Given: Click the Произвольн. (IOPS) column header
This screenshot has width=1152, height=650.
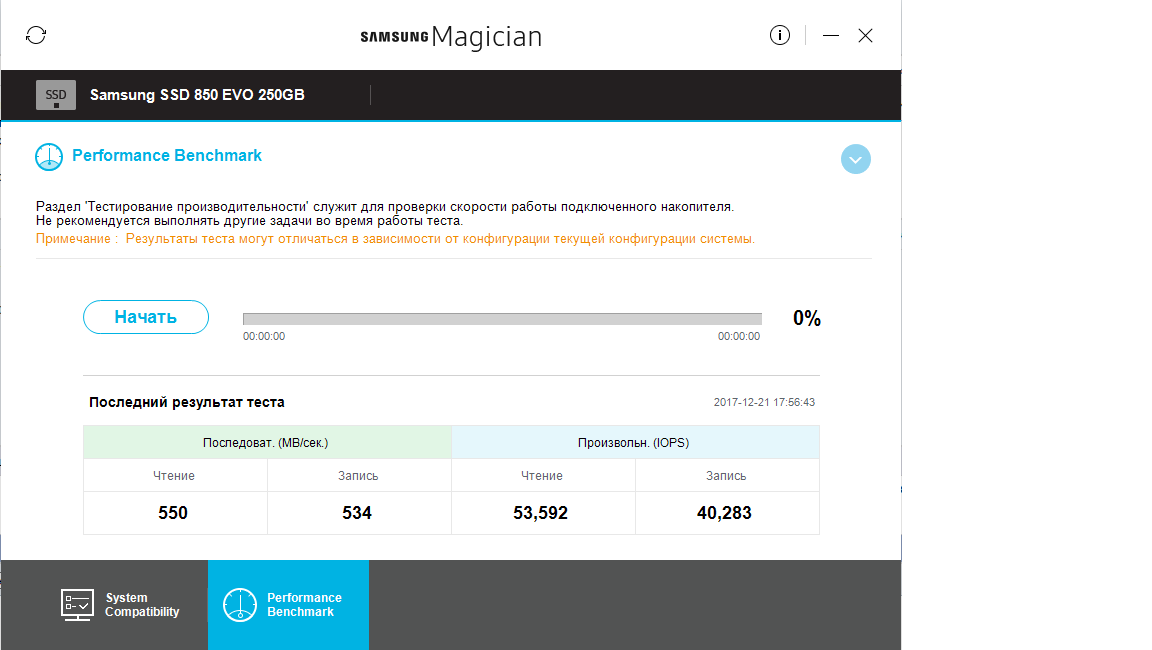Looking at the screenshot, I should coord(634,443).
